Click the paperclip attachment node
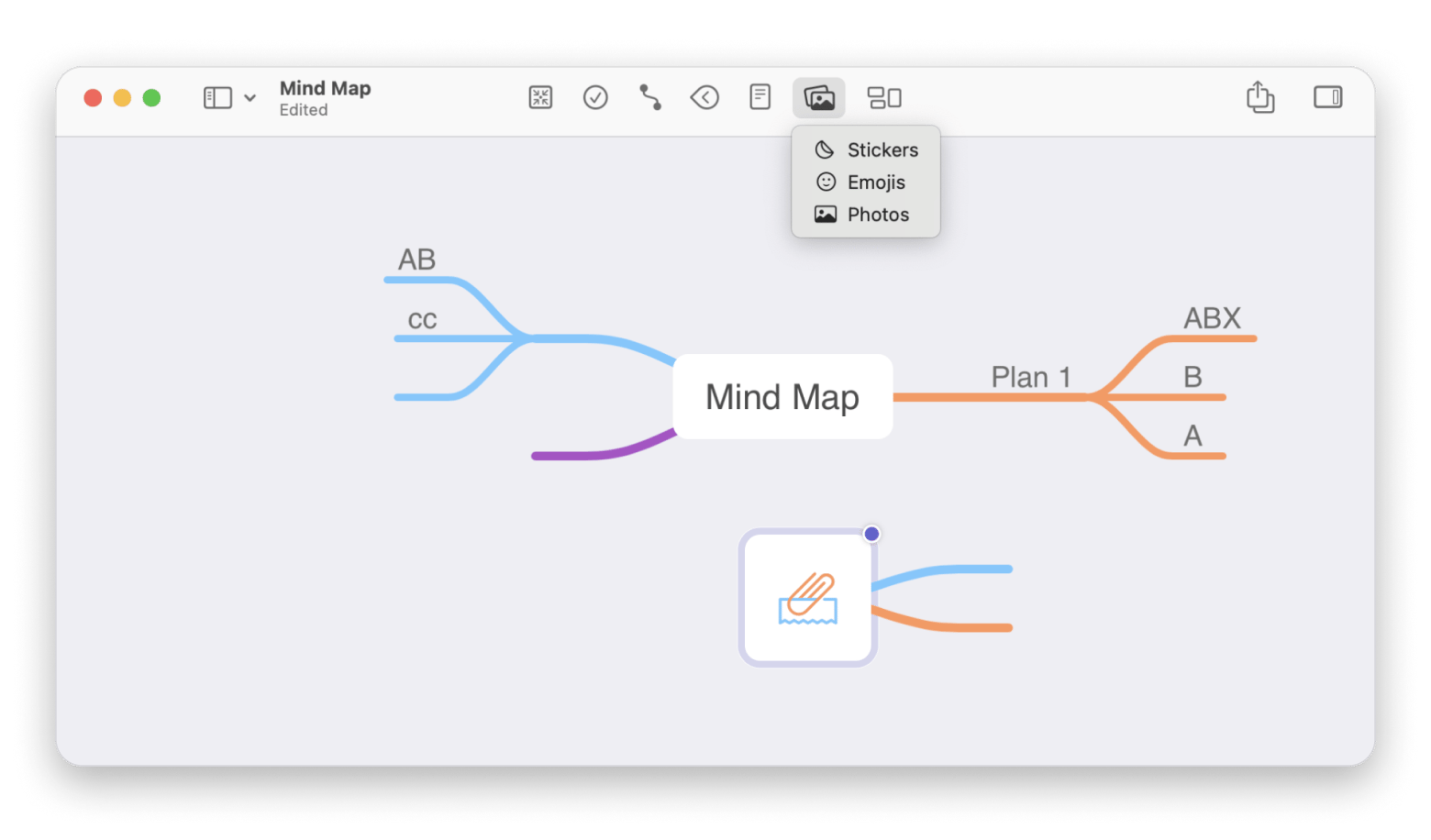The image size is (1431, 840). 808,598
